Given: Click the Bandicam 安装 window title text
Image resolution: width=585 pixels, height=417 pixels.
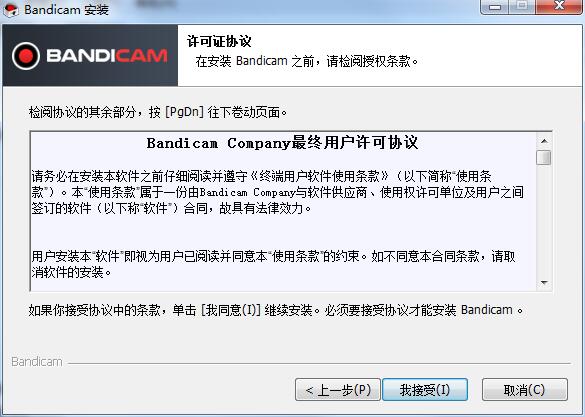Looking at the screenshot, I should coord(66,9).
